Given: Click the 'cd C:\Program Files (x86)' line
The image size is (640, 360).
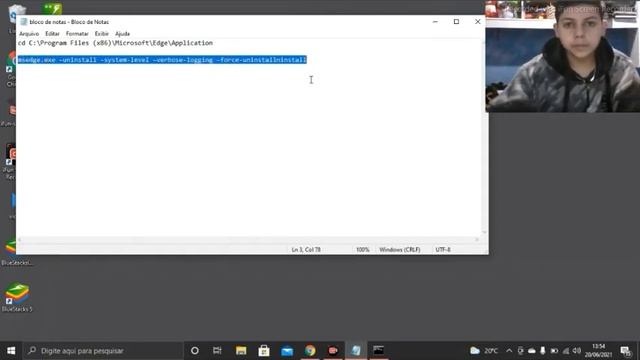Looking at the screenshot, I should pos(115,43).
